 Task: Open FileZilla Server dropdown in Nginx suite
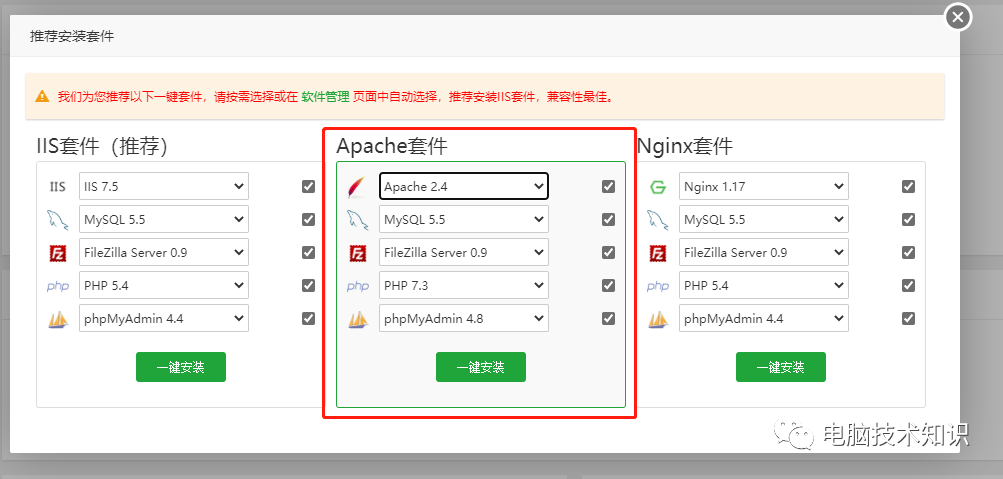pyautogui.click(x=764, y=252)
